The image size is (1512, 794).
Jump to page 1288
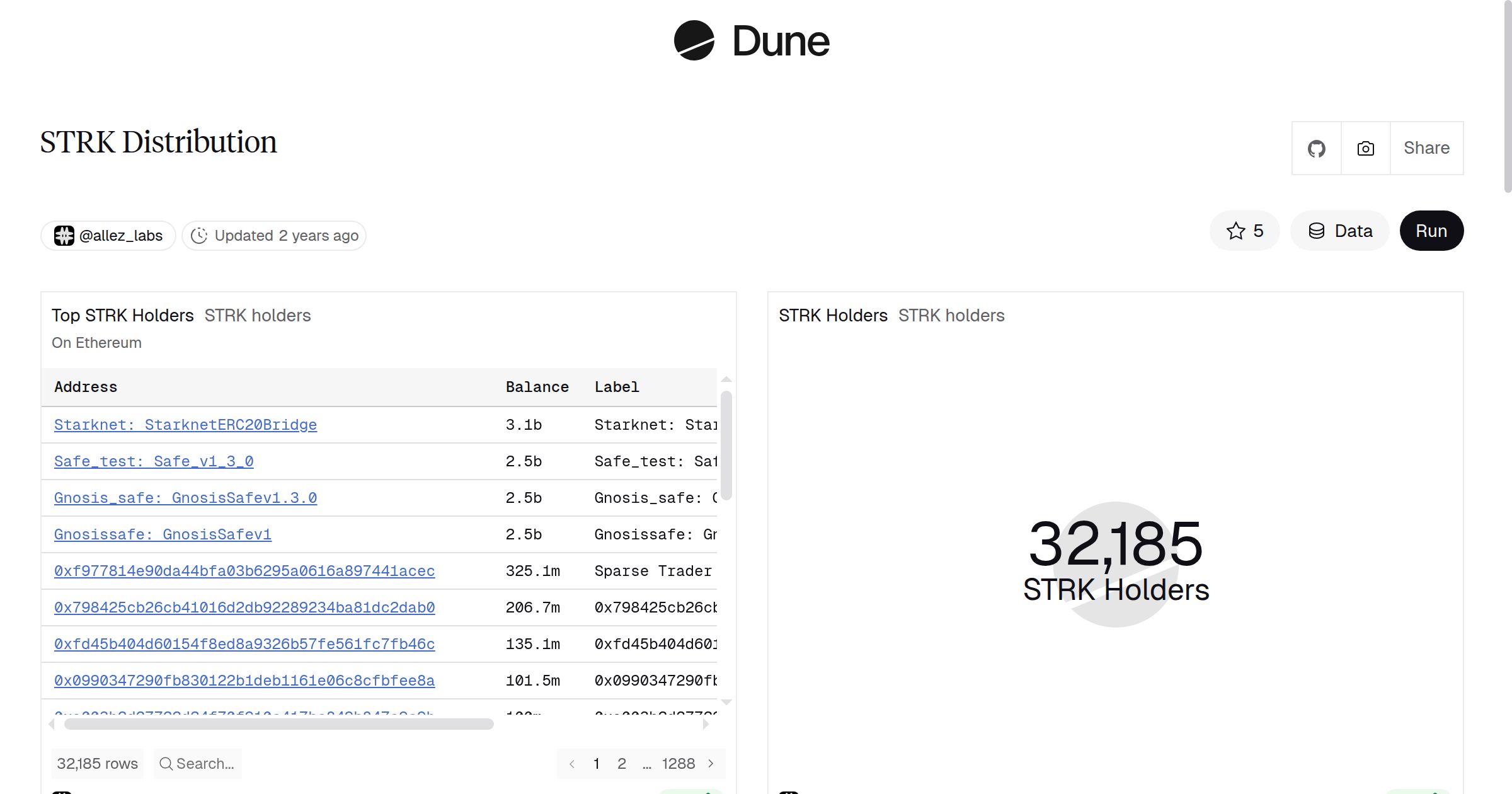pos(679,763)
